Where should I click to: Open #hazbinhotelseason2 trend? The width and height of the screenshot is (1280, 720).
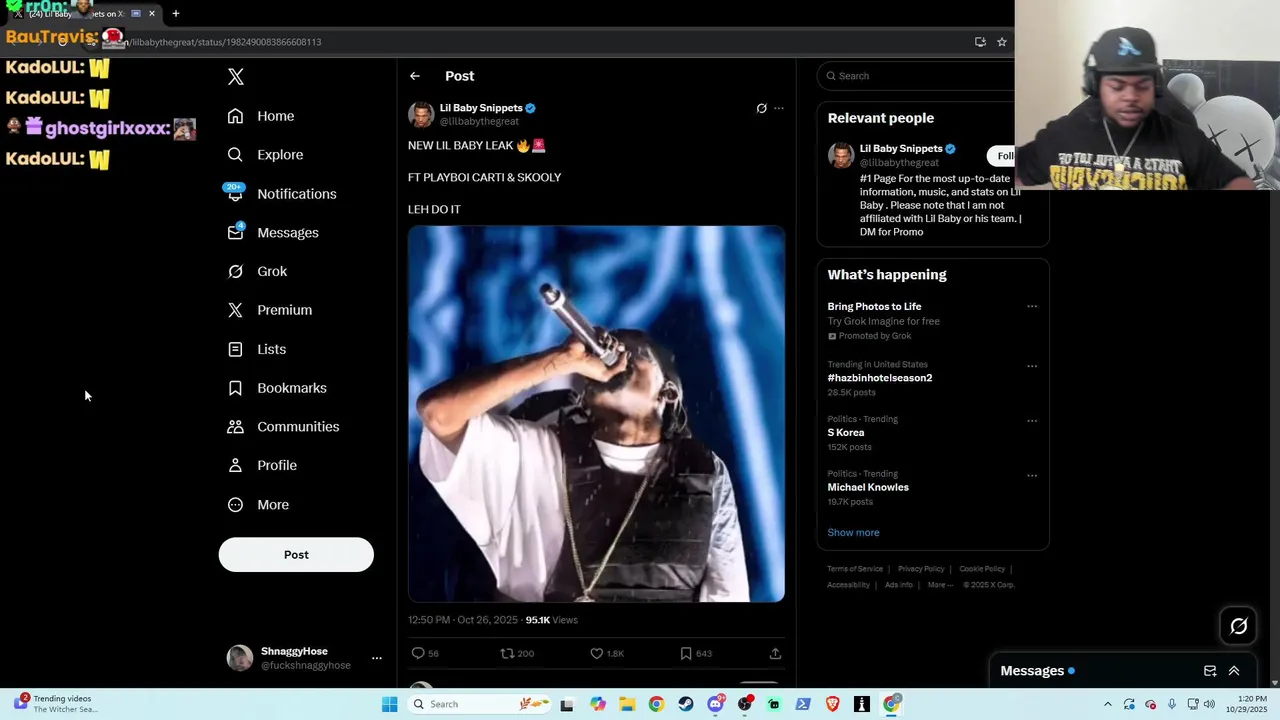[880, 378]
